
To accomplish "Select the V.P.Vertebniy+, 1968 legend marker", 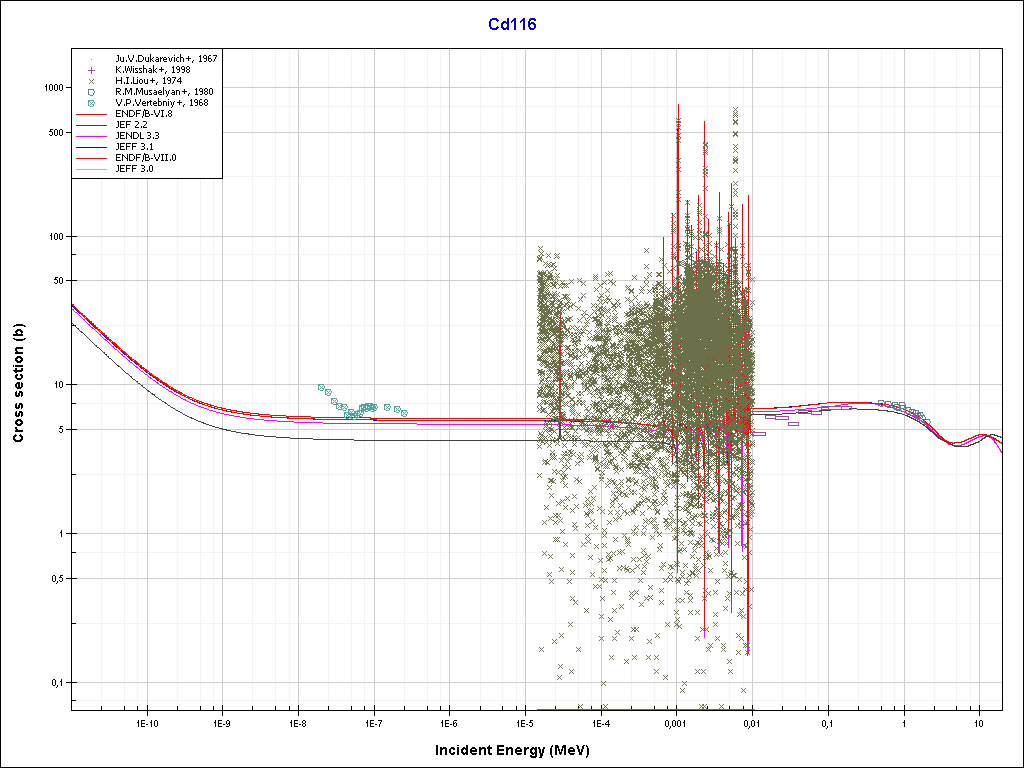I will click(92, 103).
